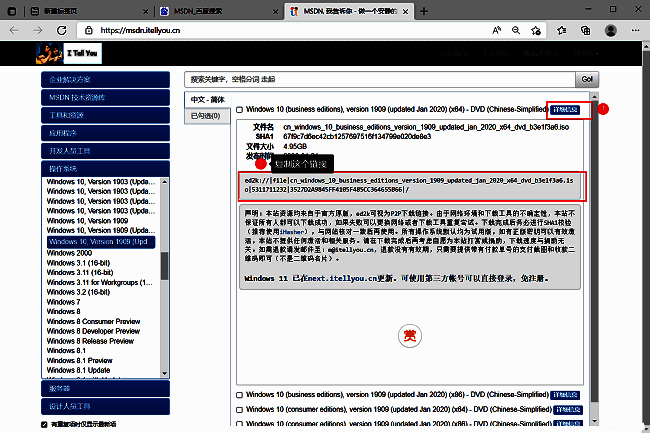Click the I Tell You site logo

(69, 53)
